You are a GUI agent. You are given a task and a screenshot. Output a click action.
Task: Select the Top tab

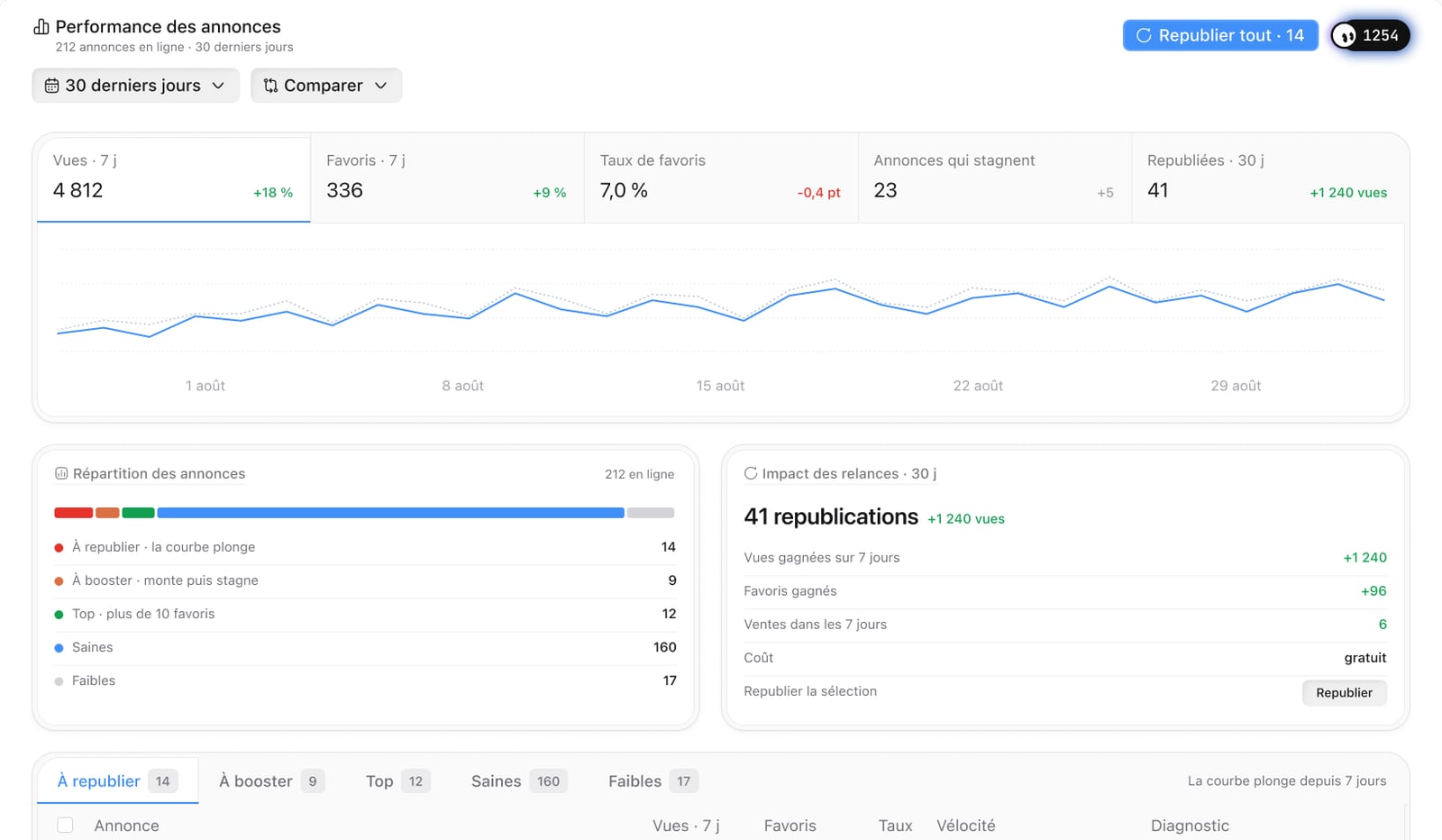click(x=397, y=781)
